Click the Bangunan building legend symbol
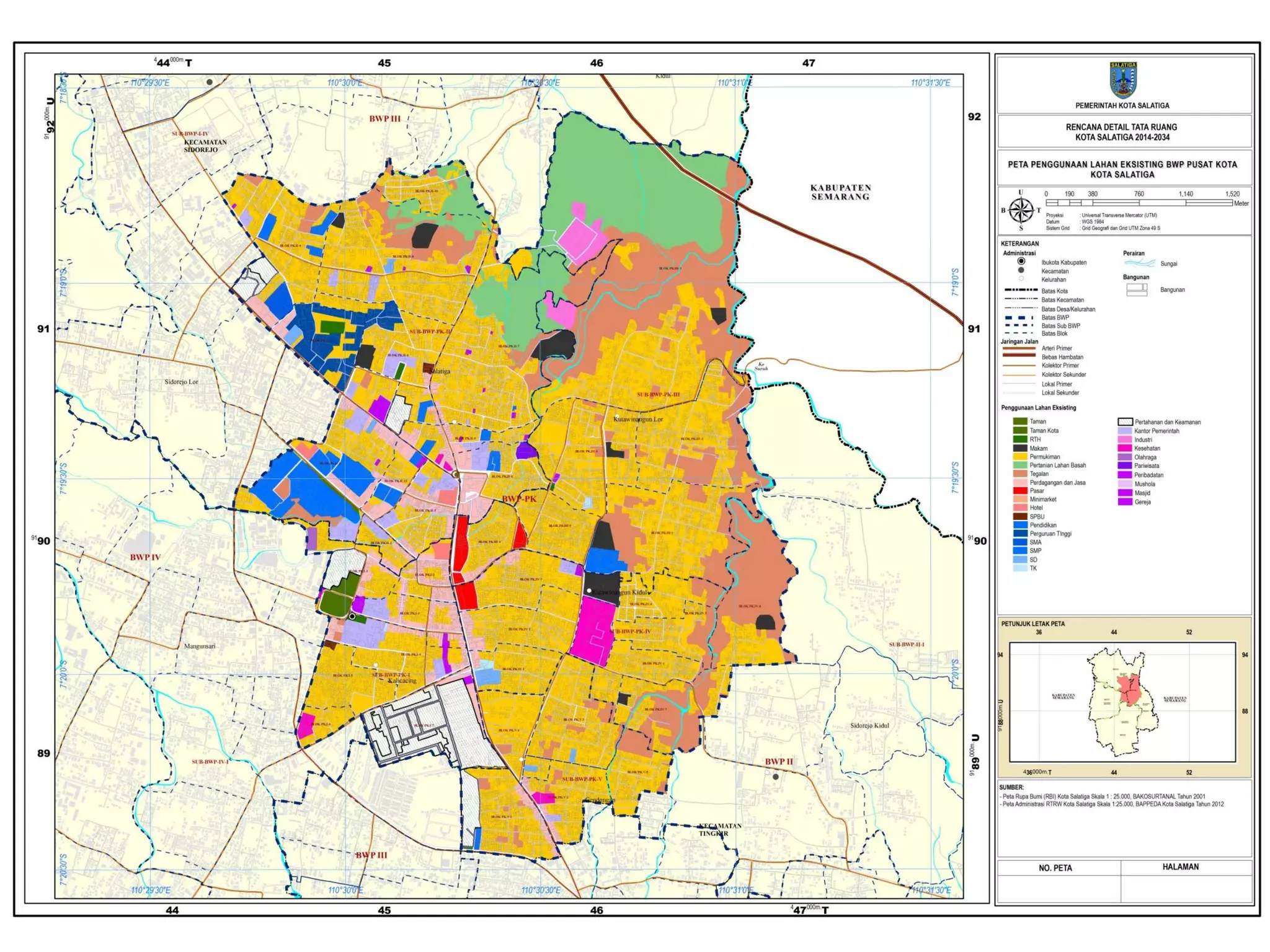 click(1137, 289)
